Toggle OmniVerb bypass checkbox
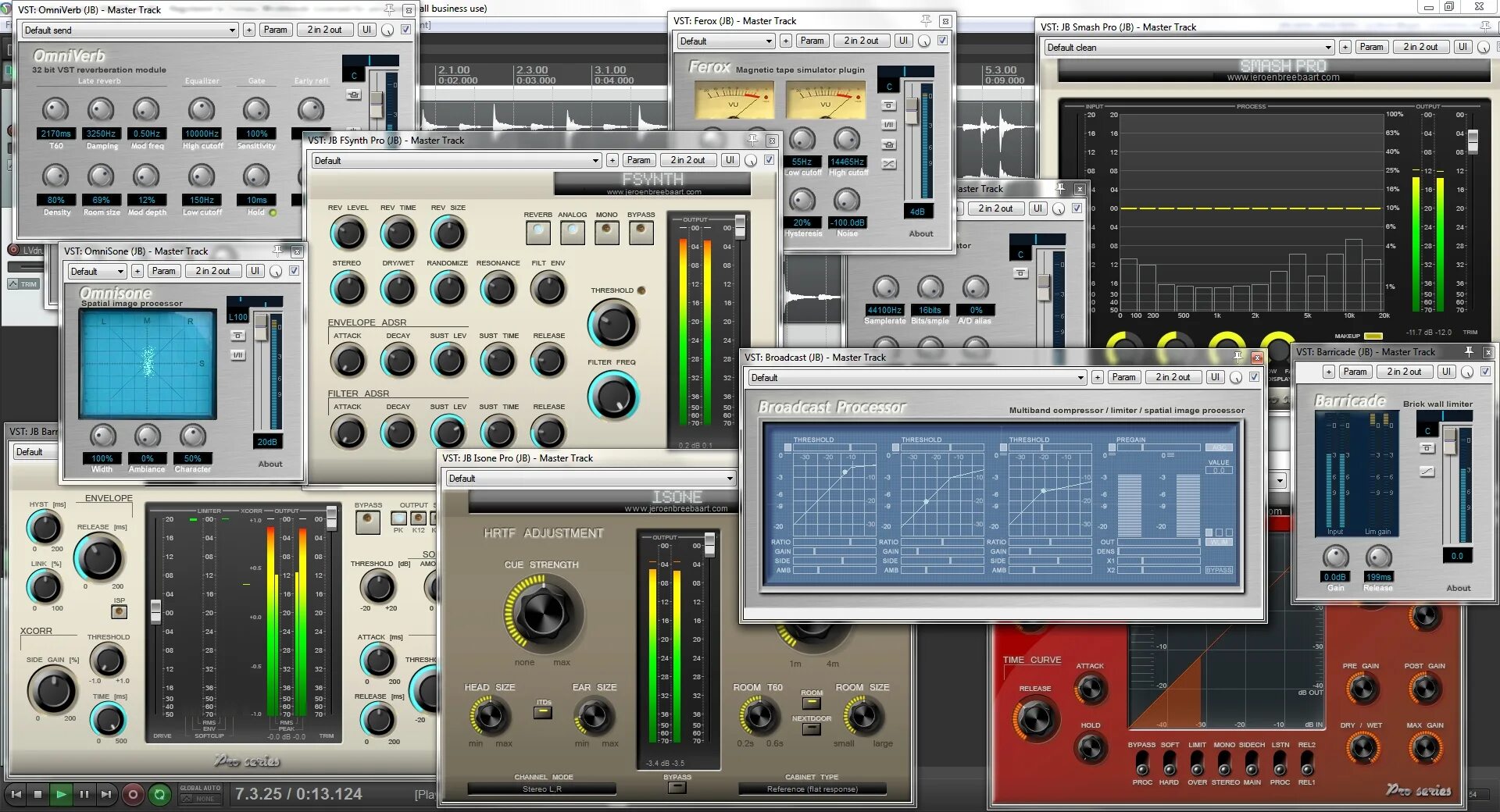Viewport: 1500px width, 812px height. coord(405,30)
